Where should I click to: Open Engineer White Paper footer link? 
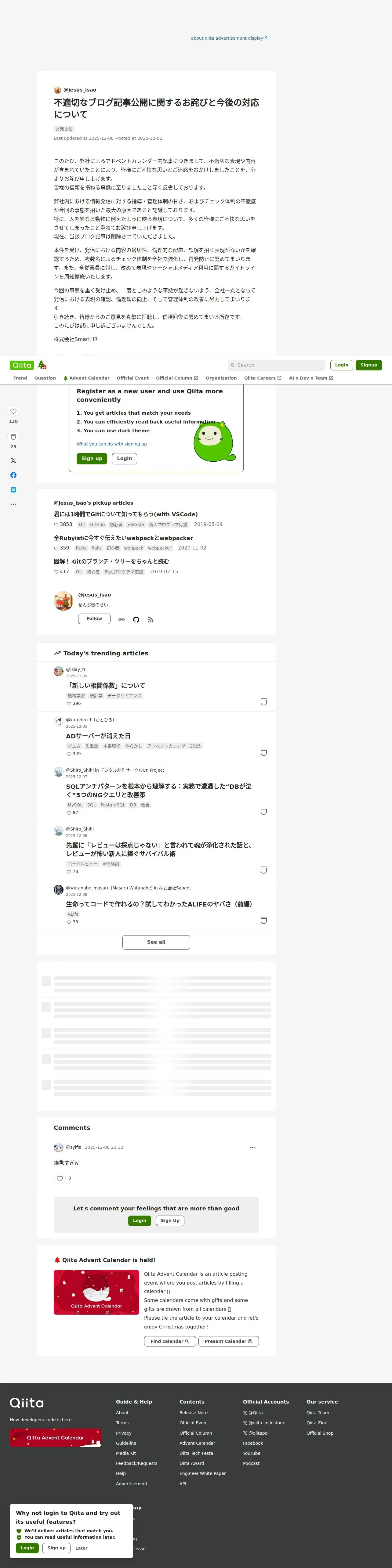tap(203, 1474)
